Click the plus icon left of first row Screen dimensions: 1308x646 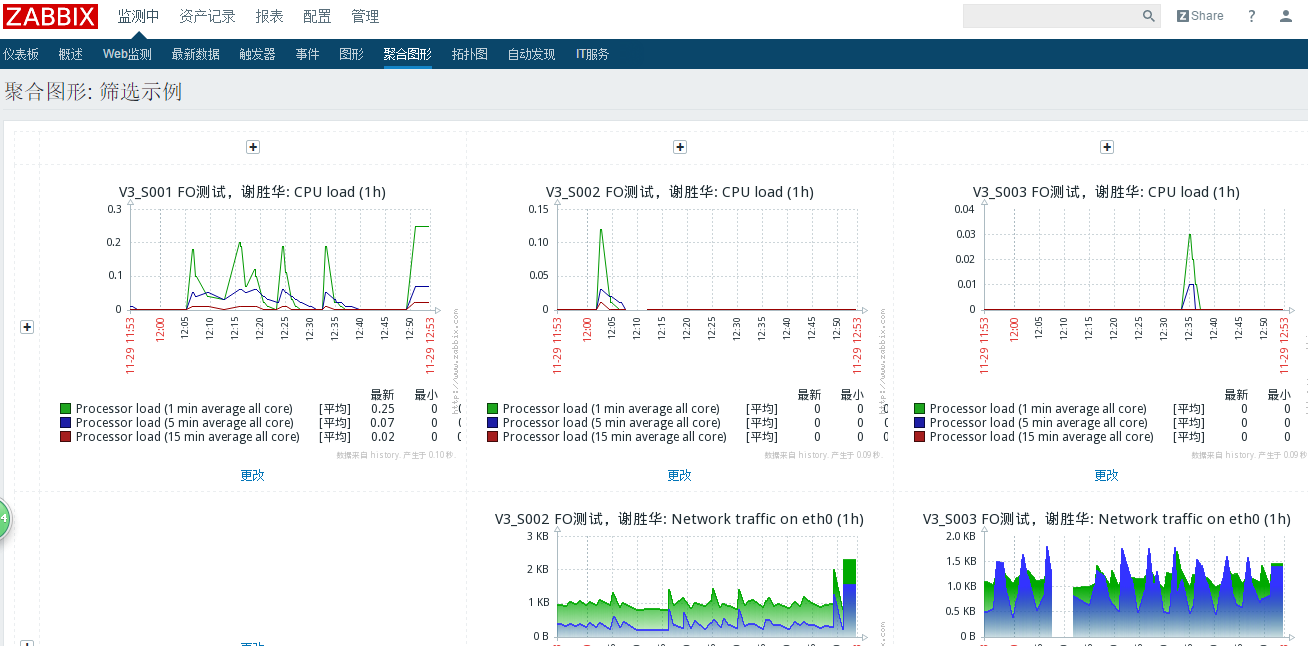27,327
